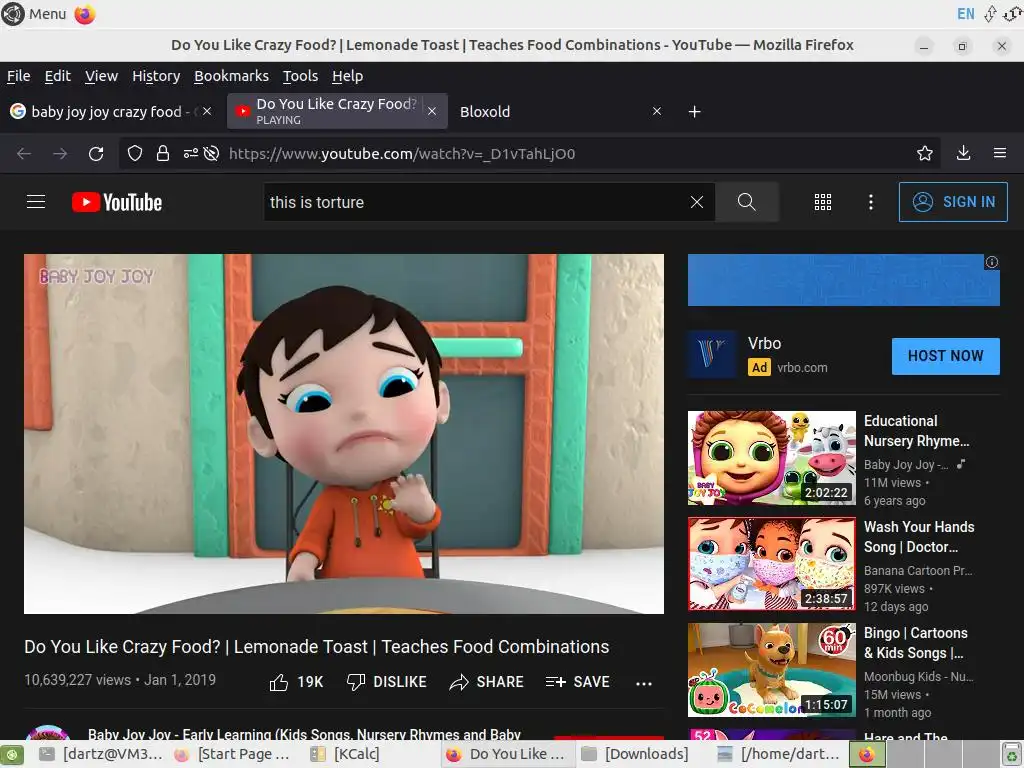Go back with Firefox back arrow
The image size is (1024, 768).
24,153
